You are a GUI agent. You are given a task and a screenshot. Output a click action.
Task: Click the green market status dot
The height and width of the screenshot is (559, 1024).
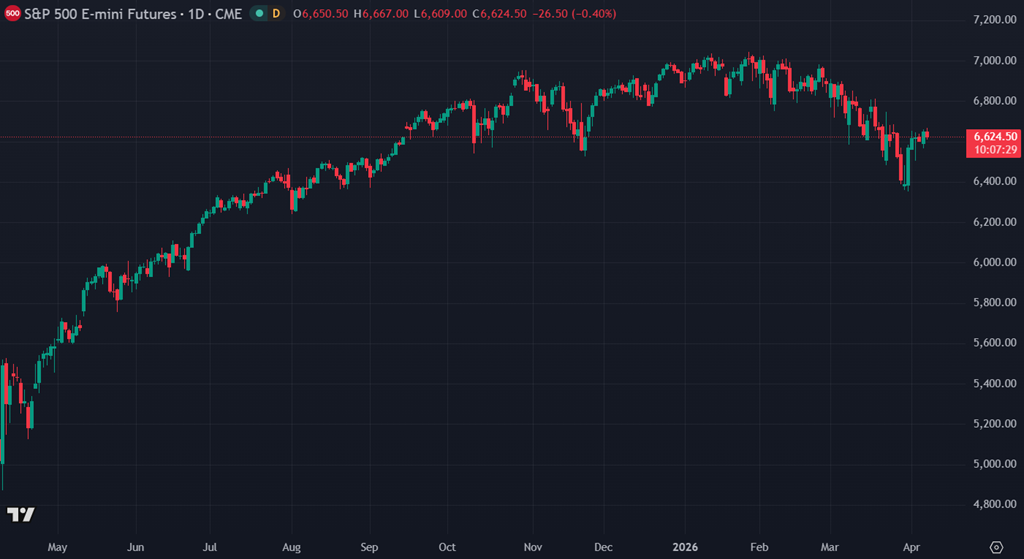[x=258, y=14]
